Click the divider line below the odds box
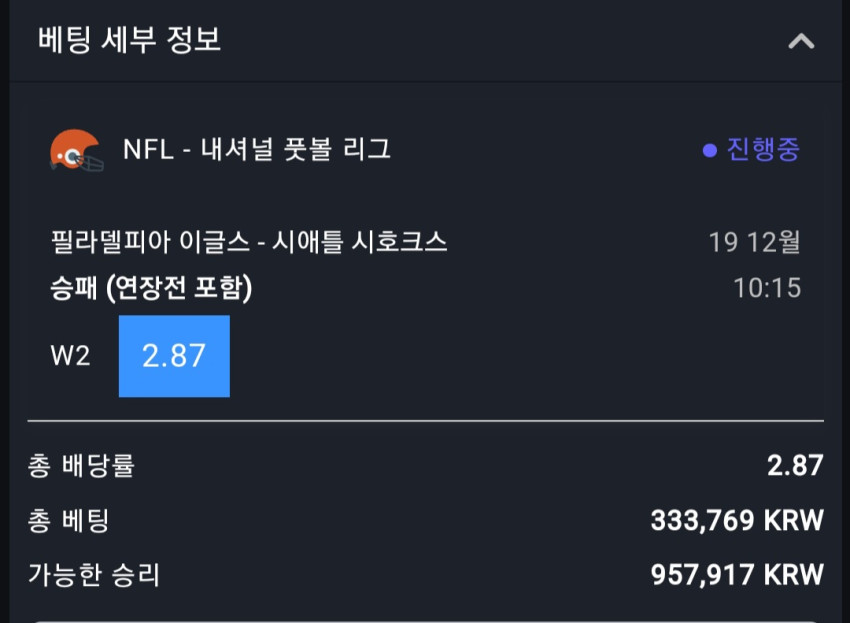This screenshot has height=623, width=850. 426,420
